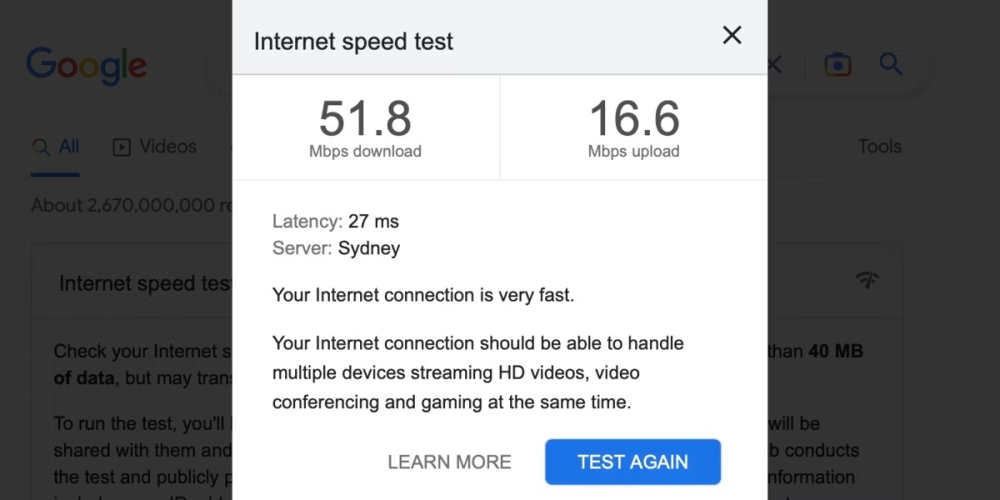Click the Google logo
Image resolution: width=1000 pixels, height=500 pixels.
[87, 66]
